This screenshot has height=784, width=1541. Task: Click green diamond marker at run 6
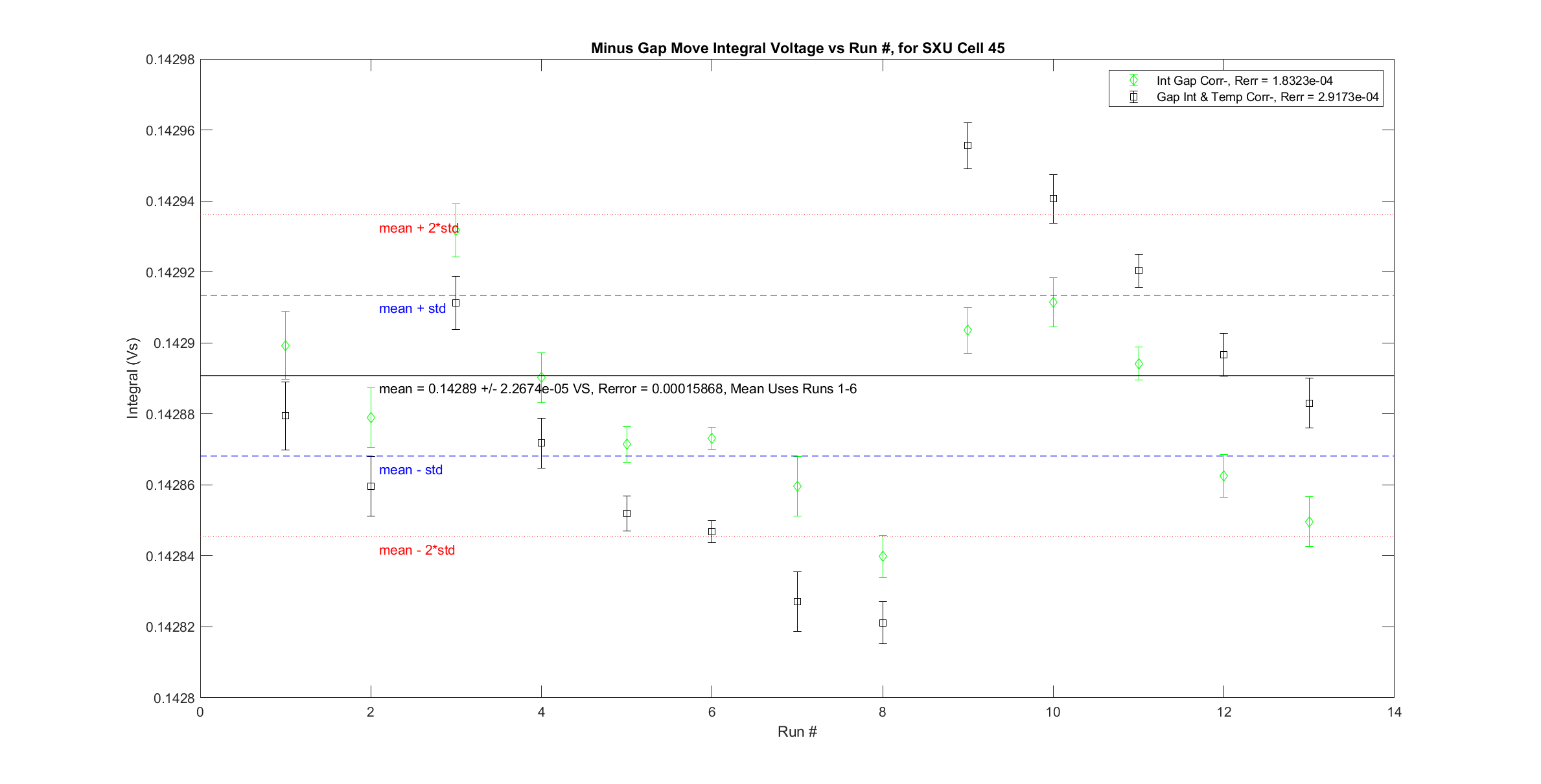[x=712, y=439]
